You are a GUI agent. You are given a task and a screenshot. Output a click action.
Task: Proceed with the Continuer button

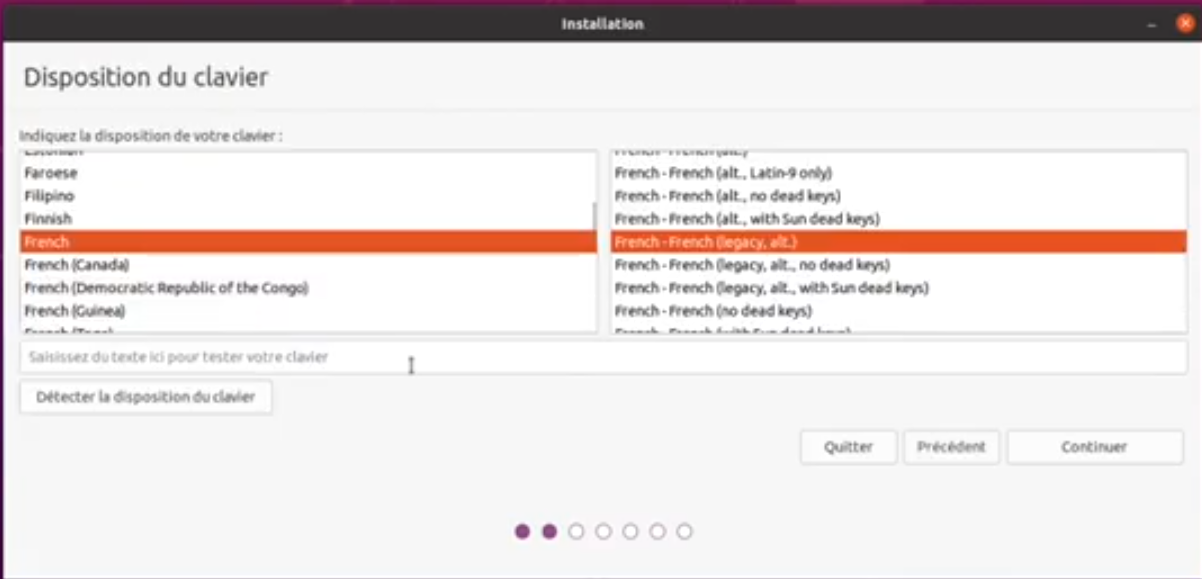click(1094, 447)
